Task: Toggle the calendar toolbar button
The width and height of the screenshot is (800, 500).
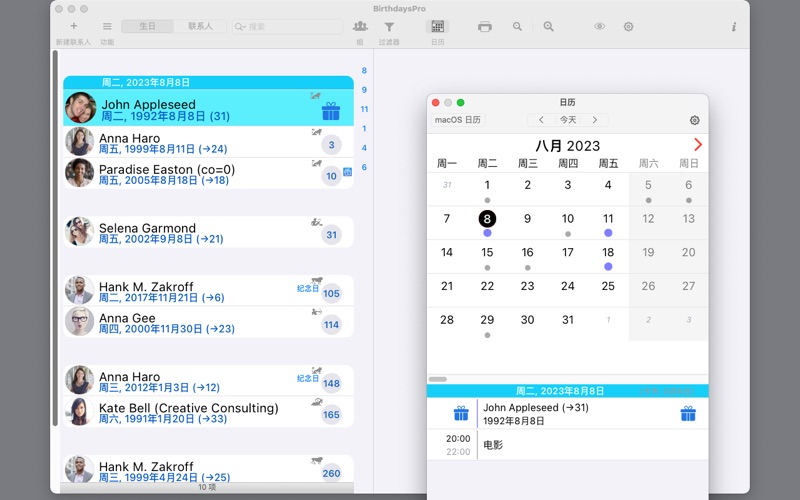Action: tap(437, 27)
